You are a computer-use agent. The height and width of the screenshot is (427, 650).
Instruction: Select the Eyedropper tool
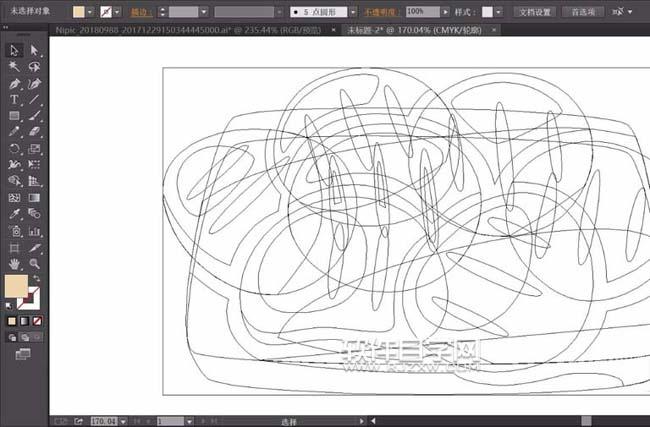14,214
